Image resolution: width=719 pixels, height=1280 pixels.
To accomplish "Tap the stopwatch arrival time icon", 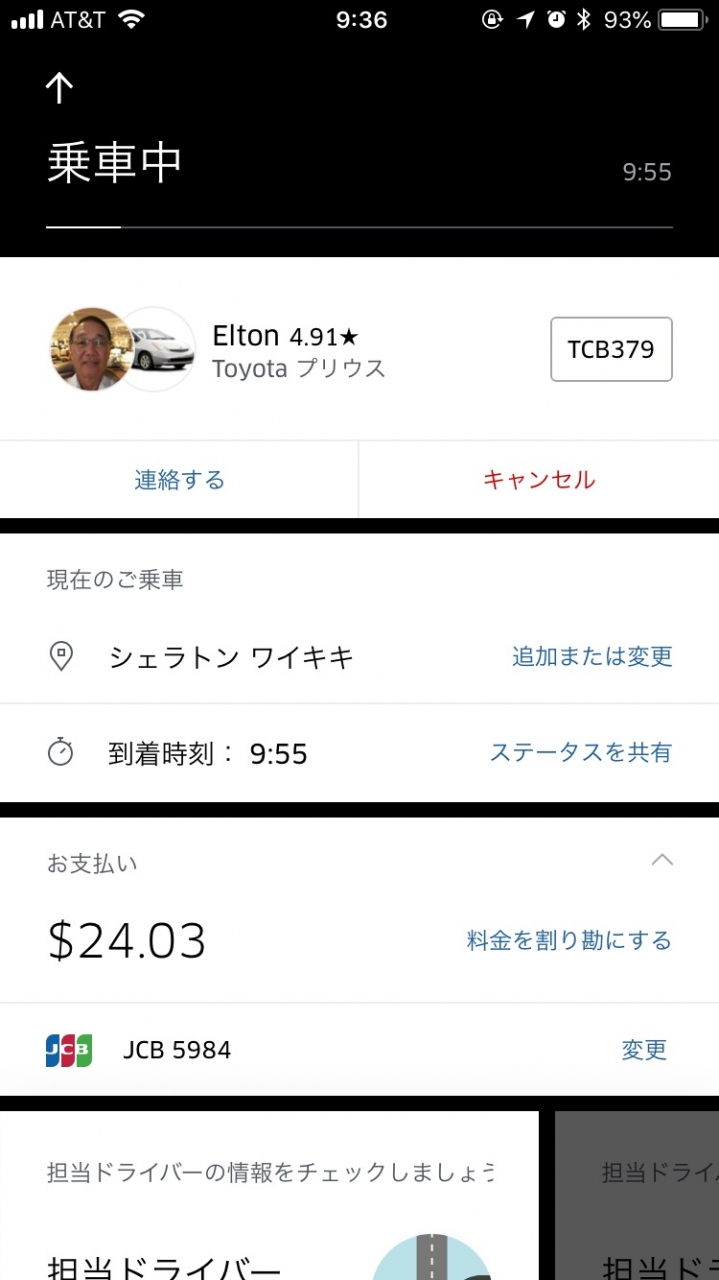I will pyautogui.click(x=61, y=753).
